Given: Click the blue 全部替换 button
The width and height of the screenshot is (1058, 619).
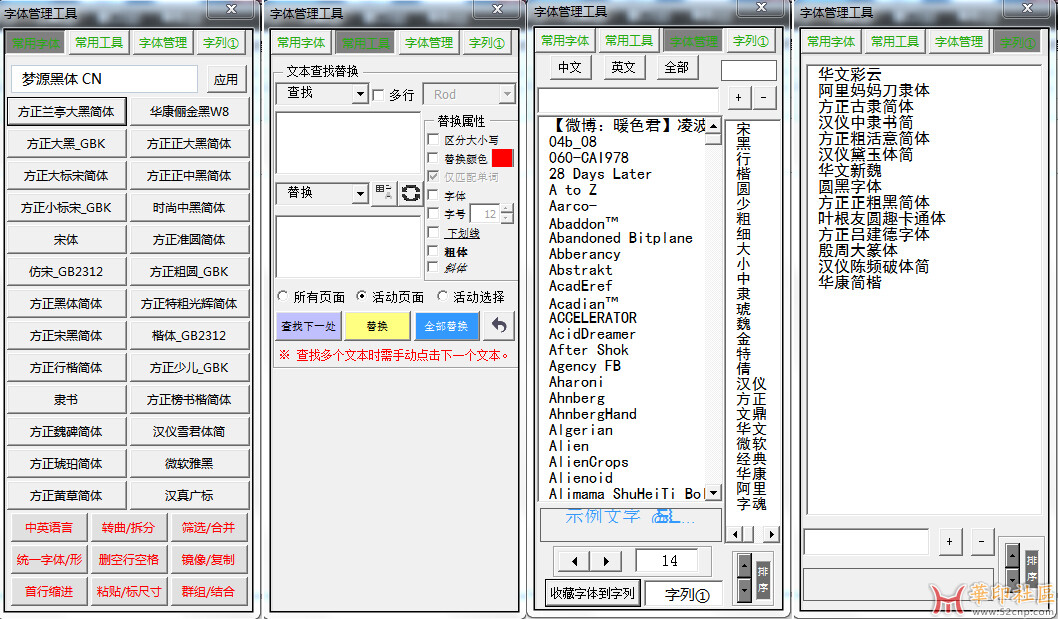Looking at the screenshot, I should pyautogui.click(x=447, y=326).
